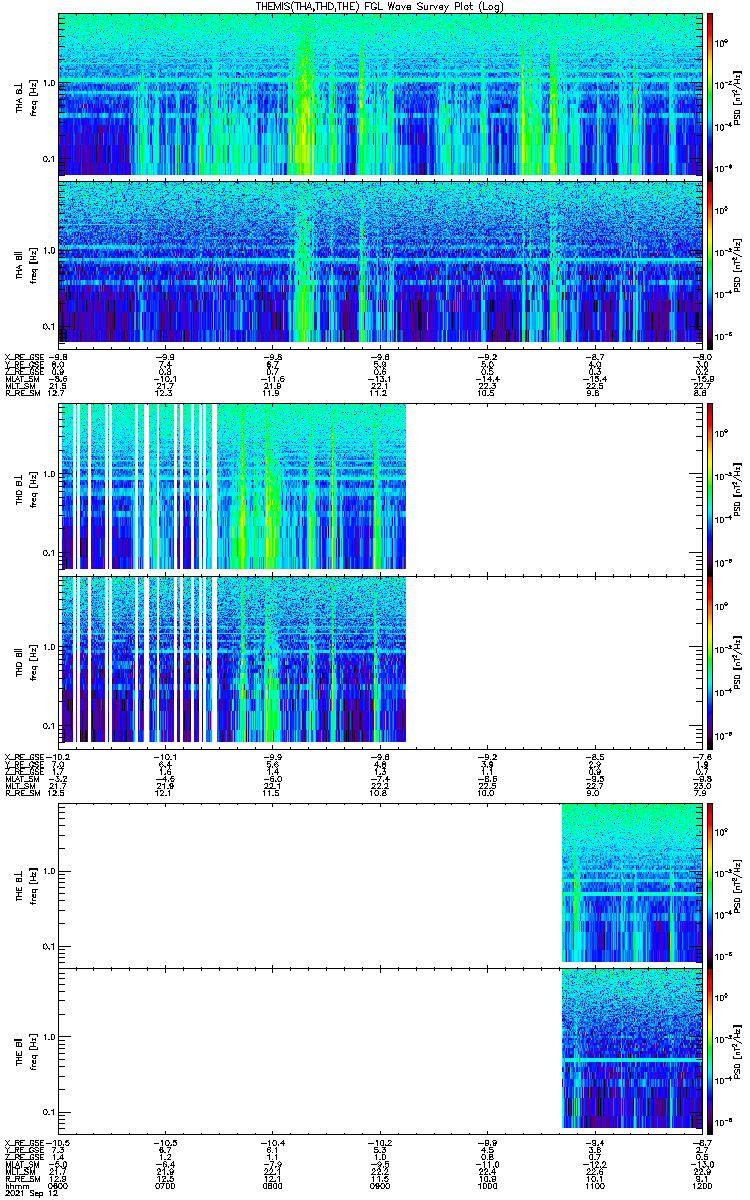750x1200 pixels.
Task: Click the 0.1 frequency tick on THA BII axis
Action: click(49, 326)
